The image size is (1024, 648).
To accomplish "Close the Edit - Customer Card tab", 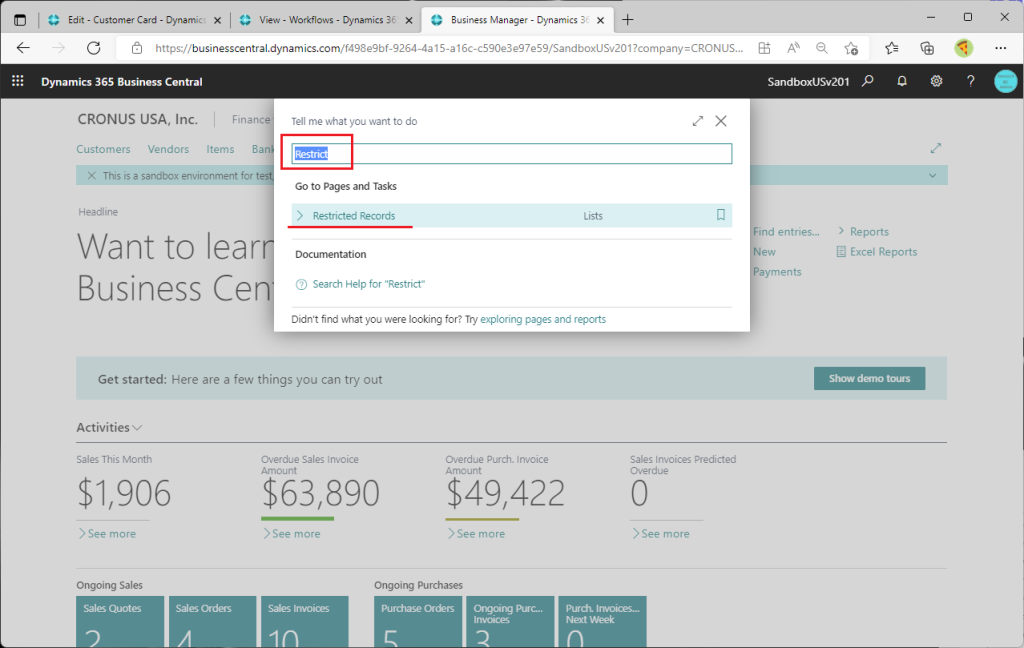I will coord(217,20).
